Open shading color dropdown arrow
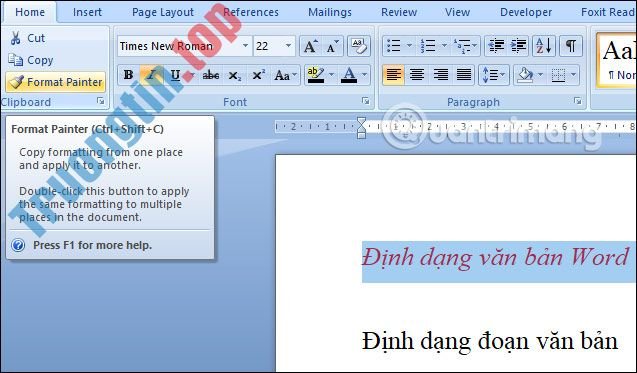 point(541,75)
